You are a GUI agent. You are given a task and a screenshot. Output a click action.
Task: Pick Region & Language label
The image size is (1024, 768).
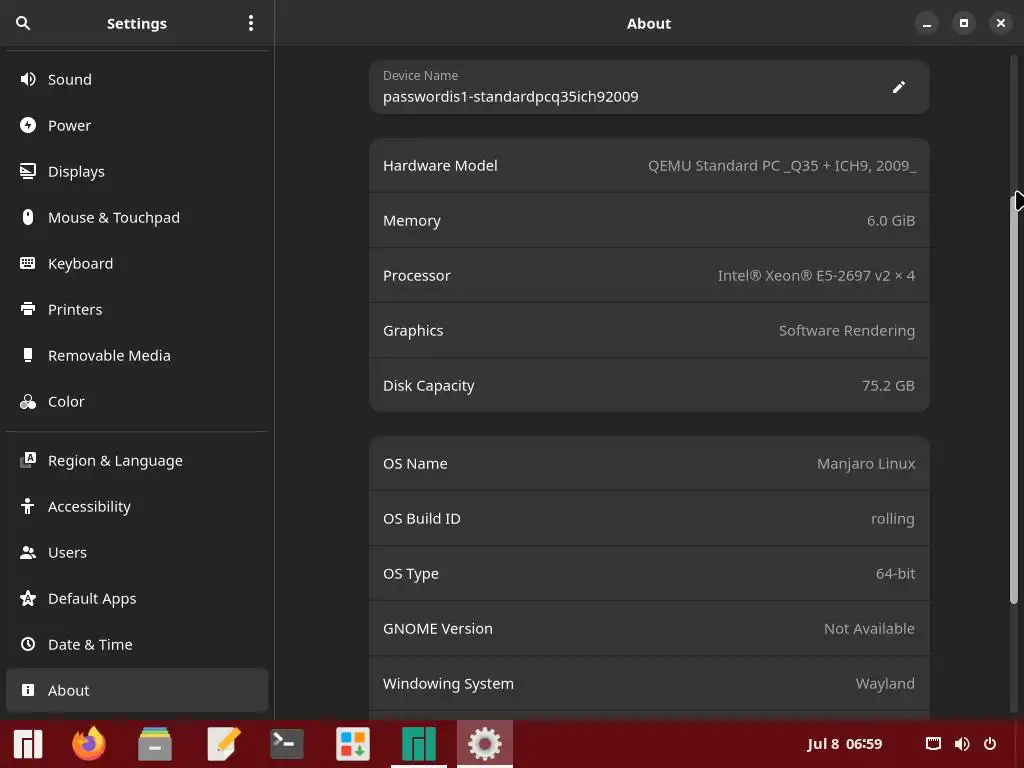coord(115,460)
